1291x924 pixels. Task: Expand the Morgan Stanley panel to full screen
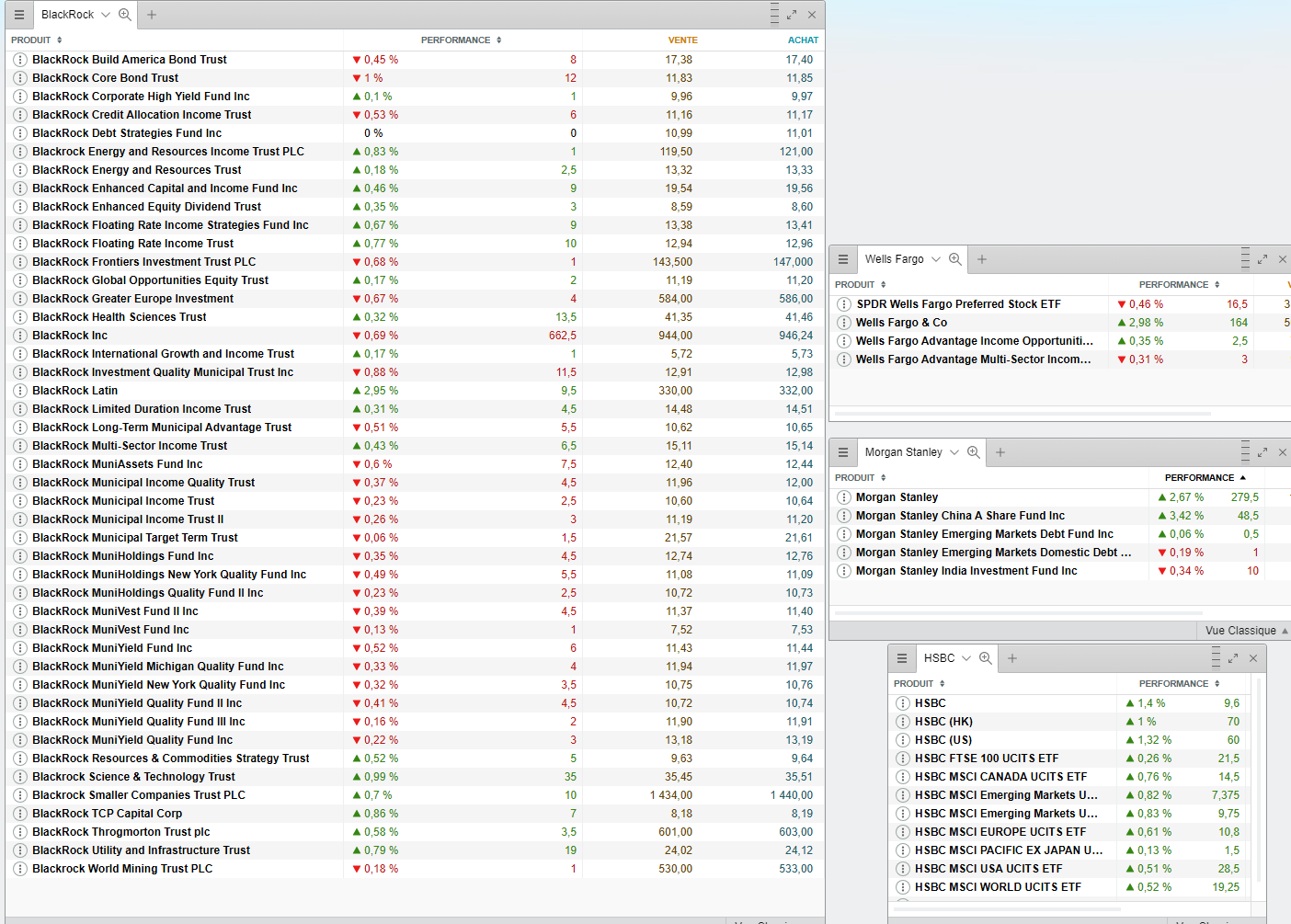pyautogui.click(x=1262, y=452)
